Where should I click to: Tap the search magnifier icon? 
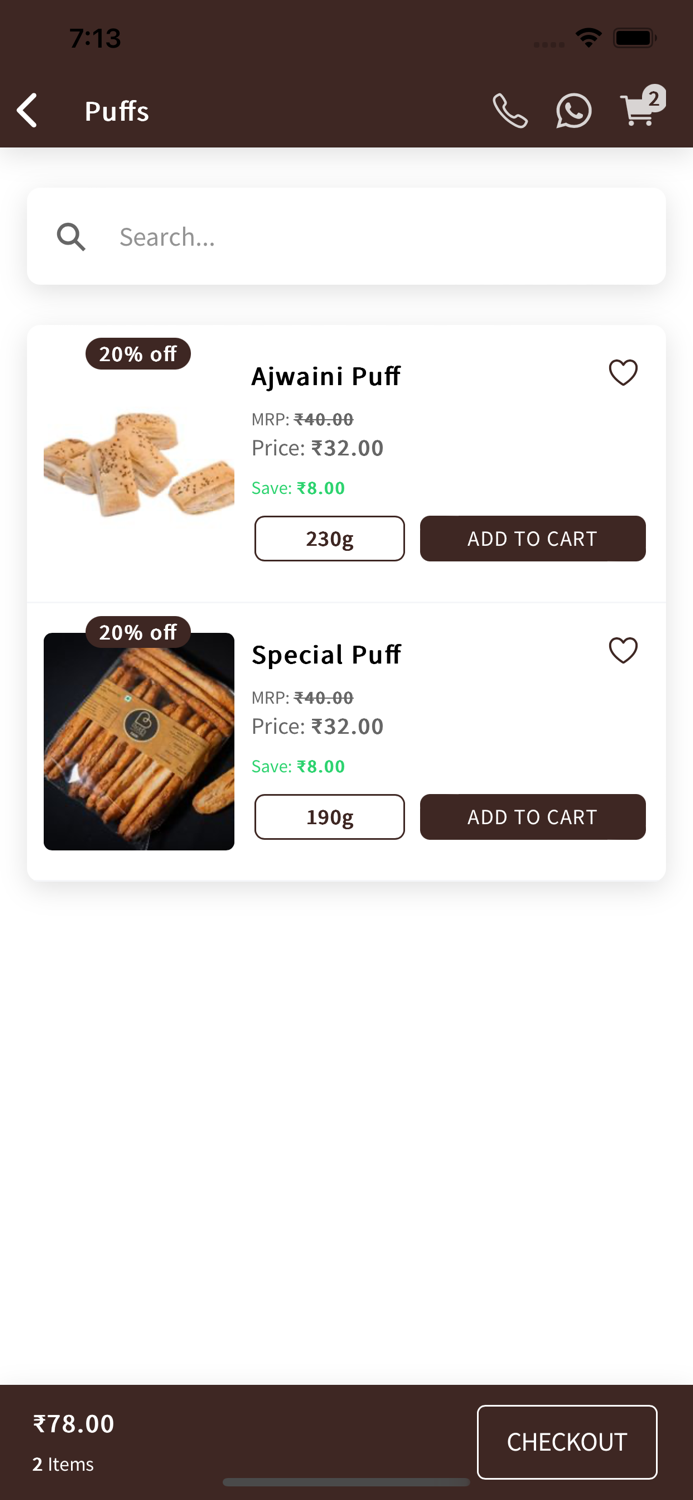tap(71, 237)
